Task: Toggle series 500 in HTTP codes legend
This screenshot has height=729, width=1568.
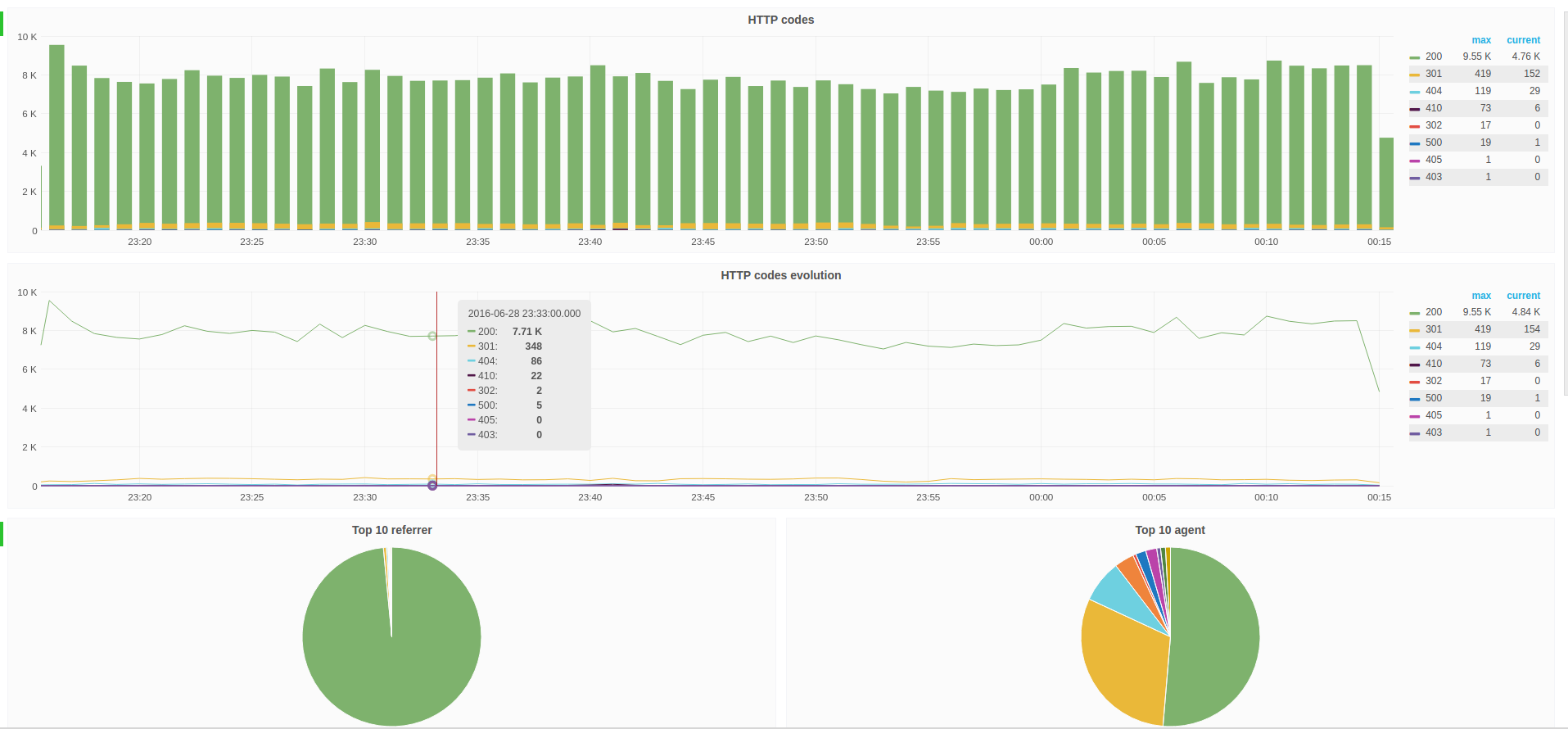Action: click(x=1433, y=143)
